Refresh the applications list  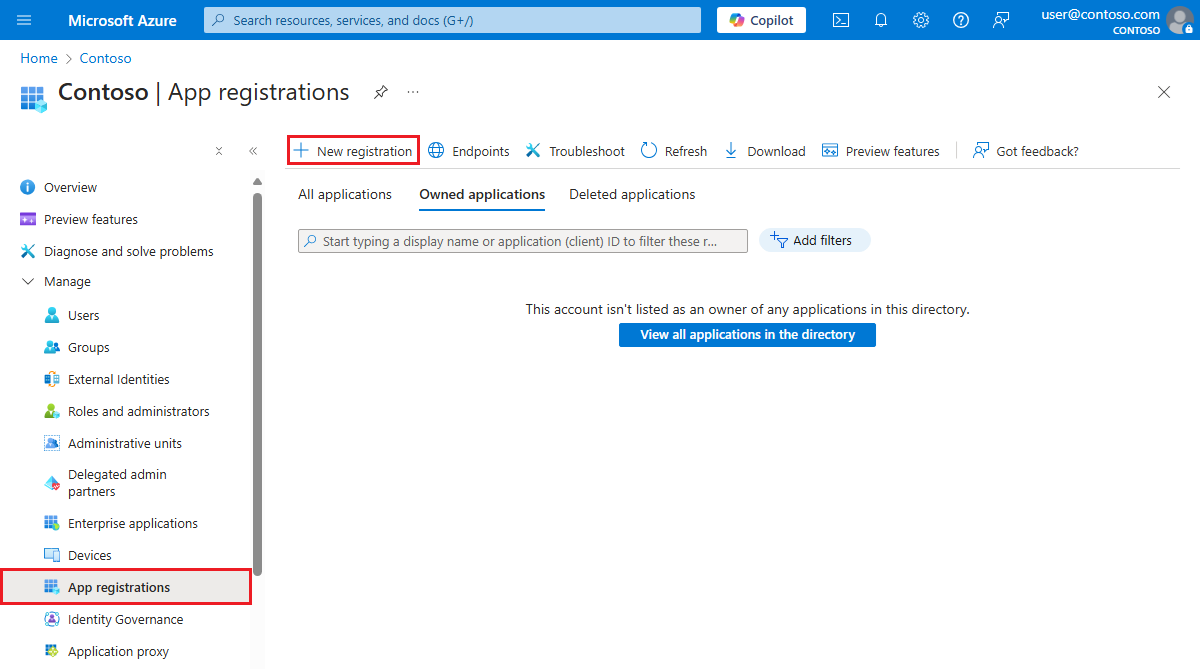(674, 151)
